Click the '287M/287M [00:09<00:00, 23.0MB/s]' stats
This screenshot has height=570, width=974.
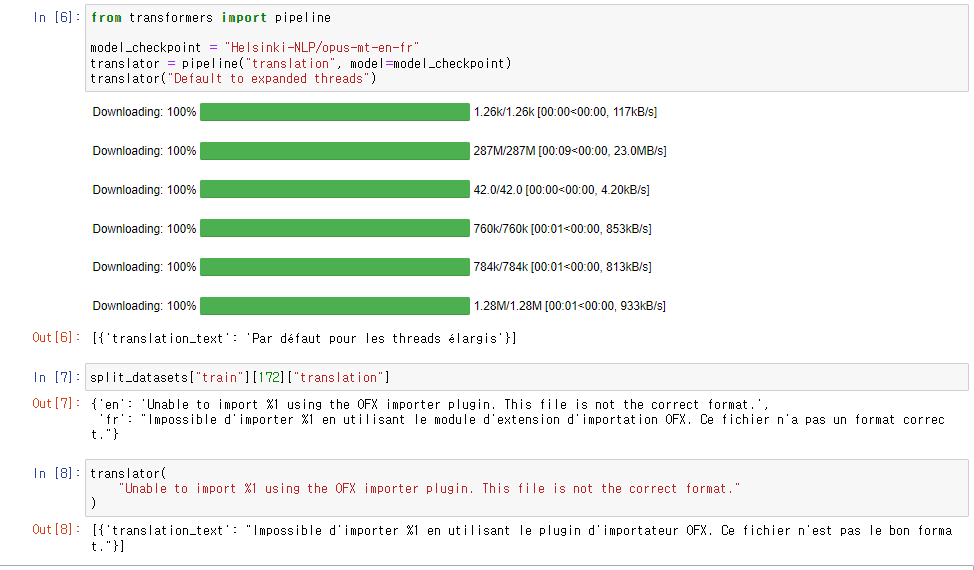tap(570, 151)
